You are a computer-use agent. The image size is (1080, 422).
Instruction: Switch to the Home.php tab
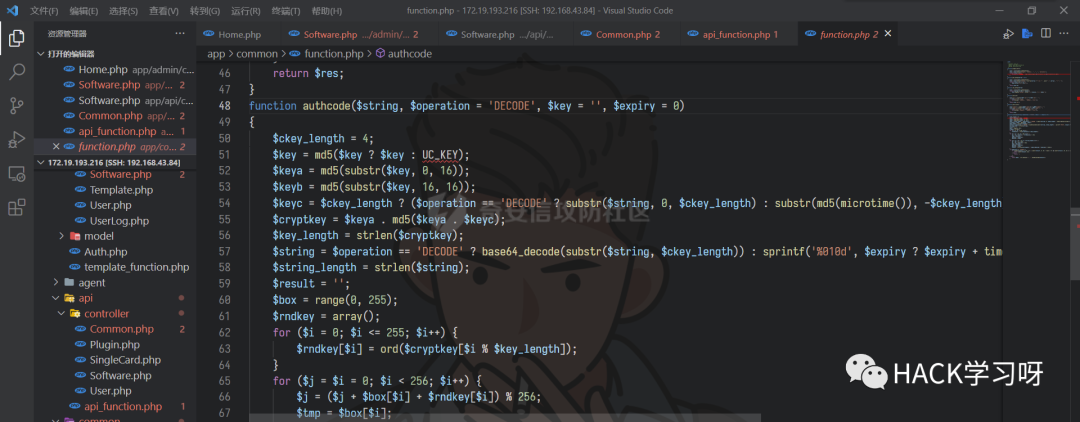[238, 34]
